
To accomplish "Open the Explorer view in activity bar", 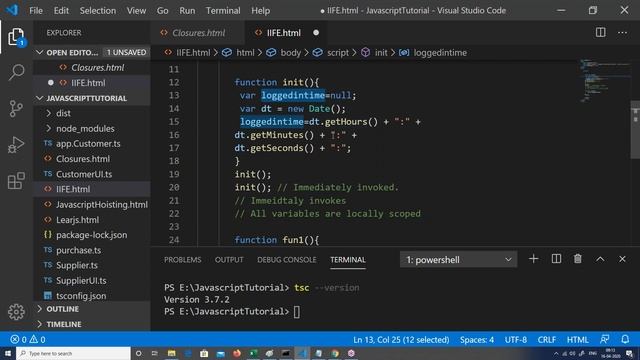I will click(16, 37).
